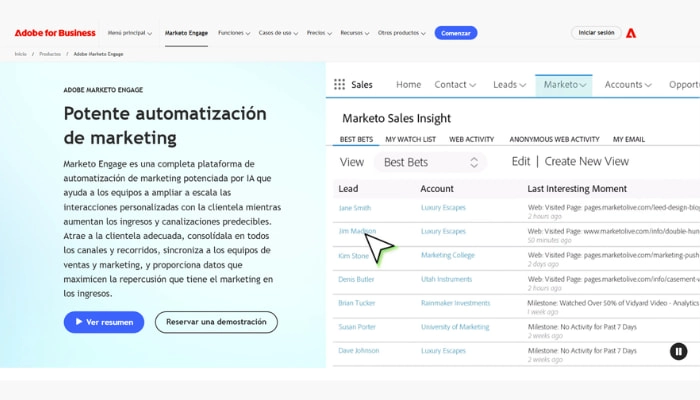Expand the Casos de uso dropdown
Image resolution: width=700 pixels, height=400 pixels.
278,33
